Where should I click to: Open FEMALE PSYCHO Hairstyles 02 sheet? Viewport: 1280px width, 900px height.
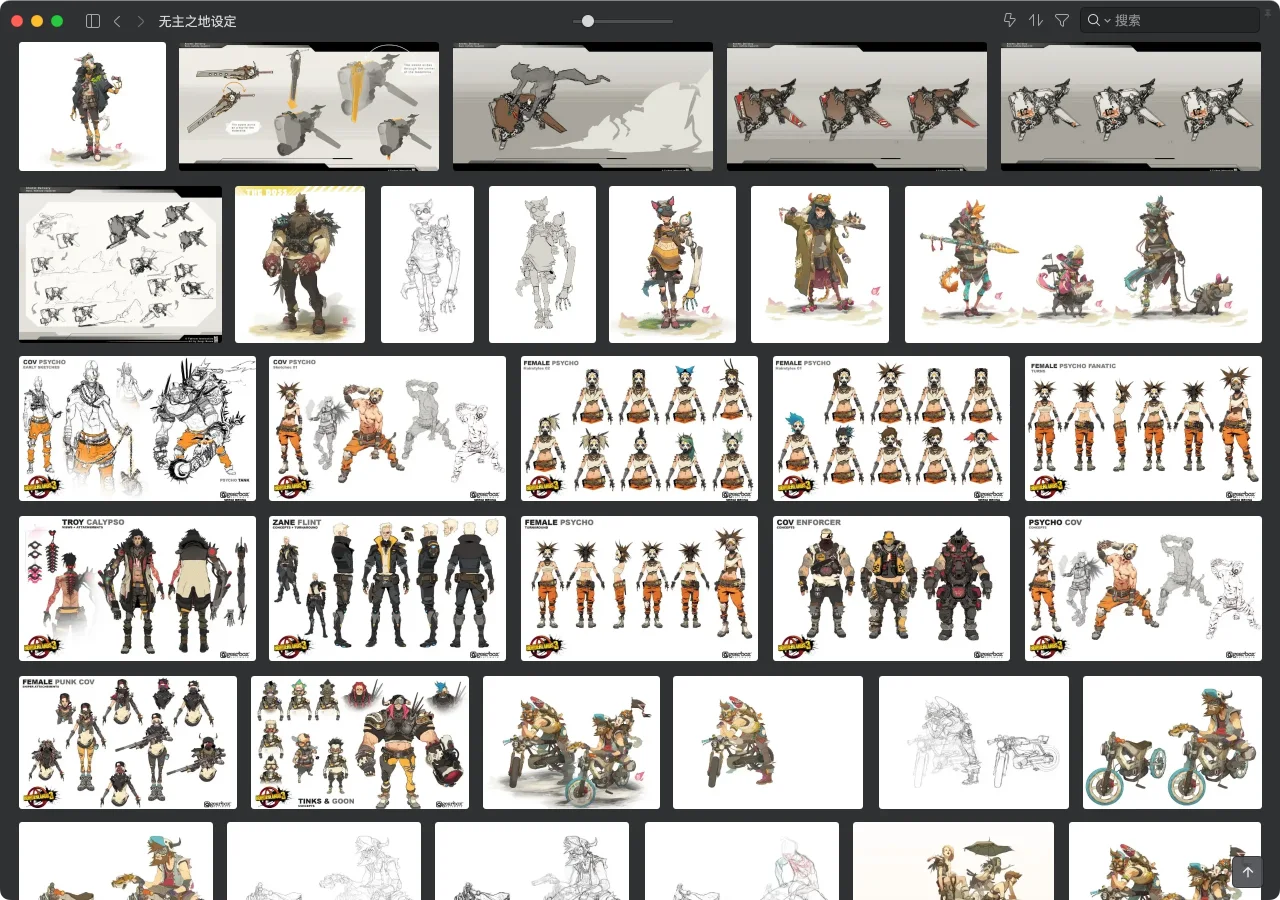tap(639, 428)
